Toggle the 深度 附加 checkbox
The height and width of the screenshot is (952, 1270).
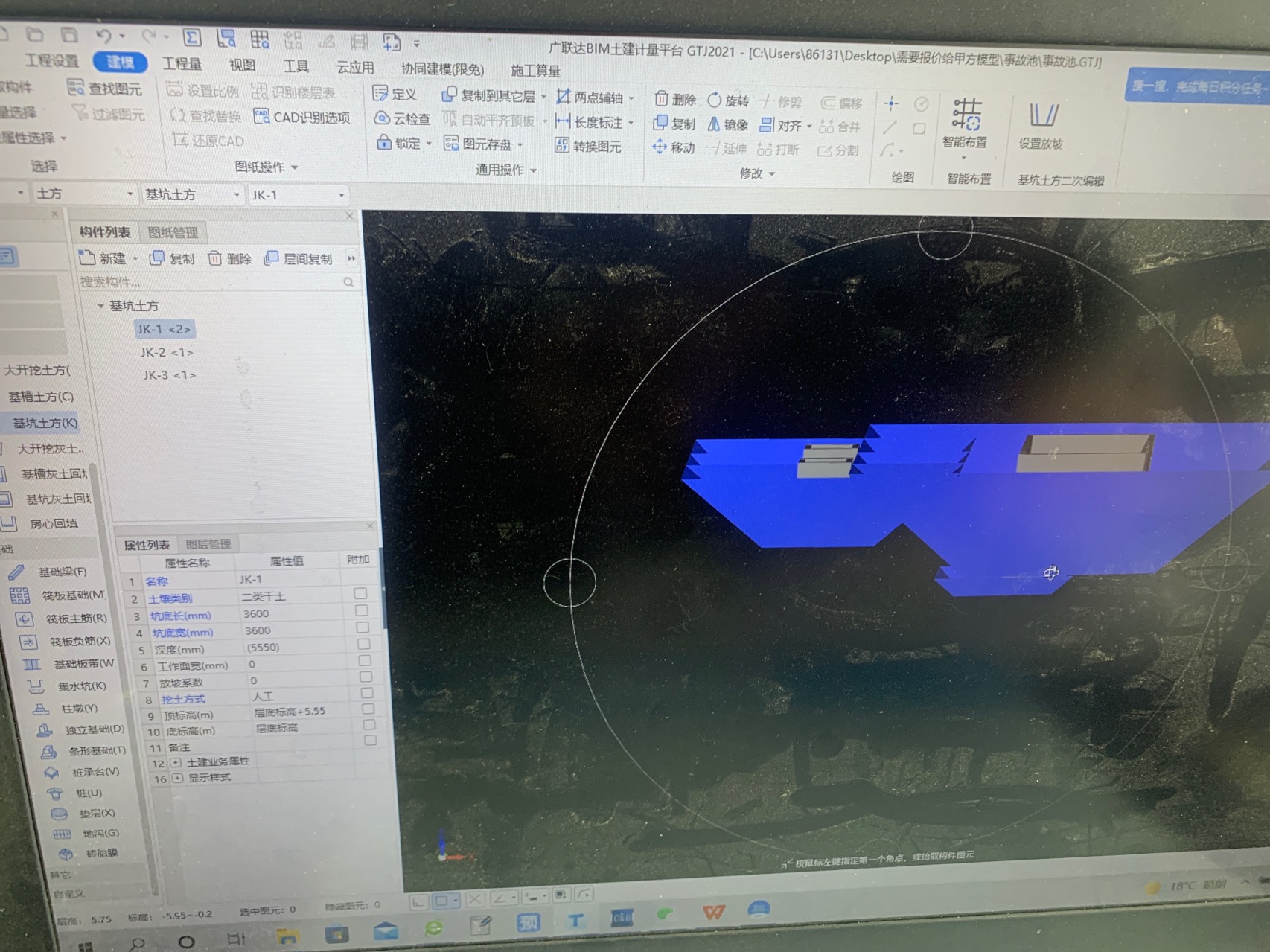tap(363, 644)
